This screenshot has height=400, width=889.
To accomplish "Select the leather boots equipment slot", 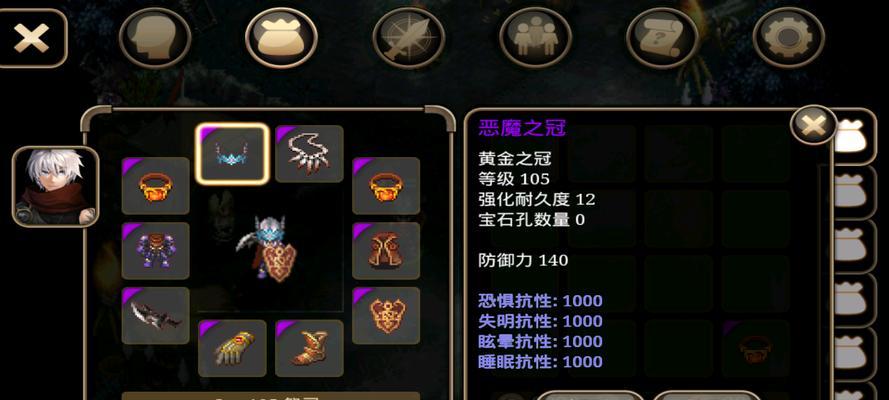I will [309, 348].
